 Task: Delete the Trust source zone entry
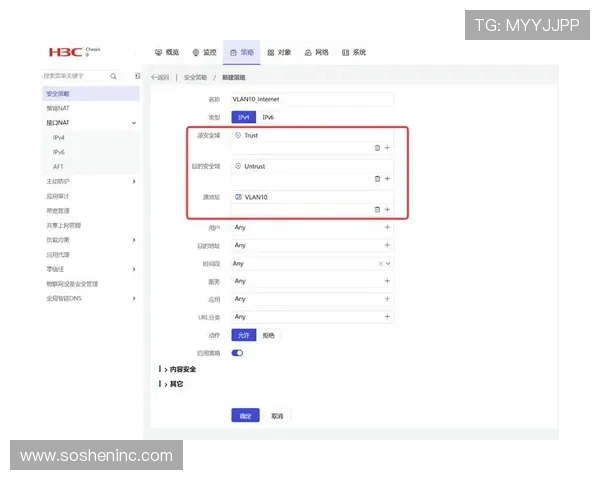[377, 148]
